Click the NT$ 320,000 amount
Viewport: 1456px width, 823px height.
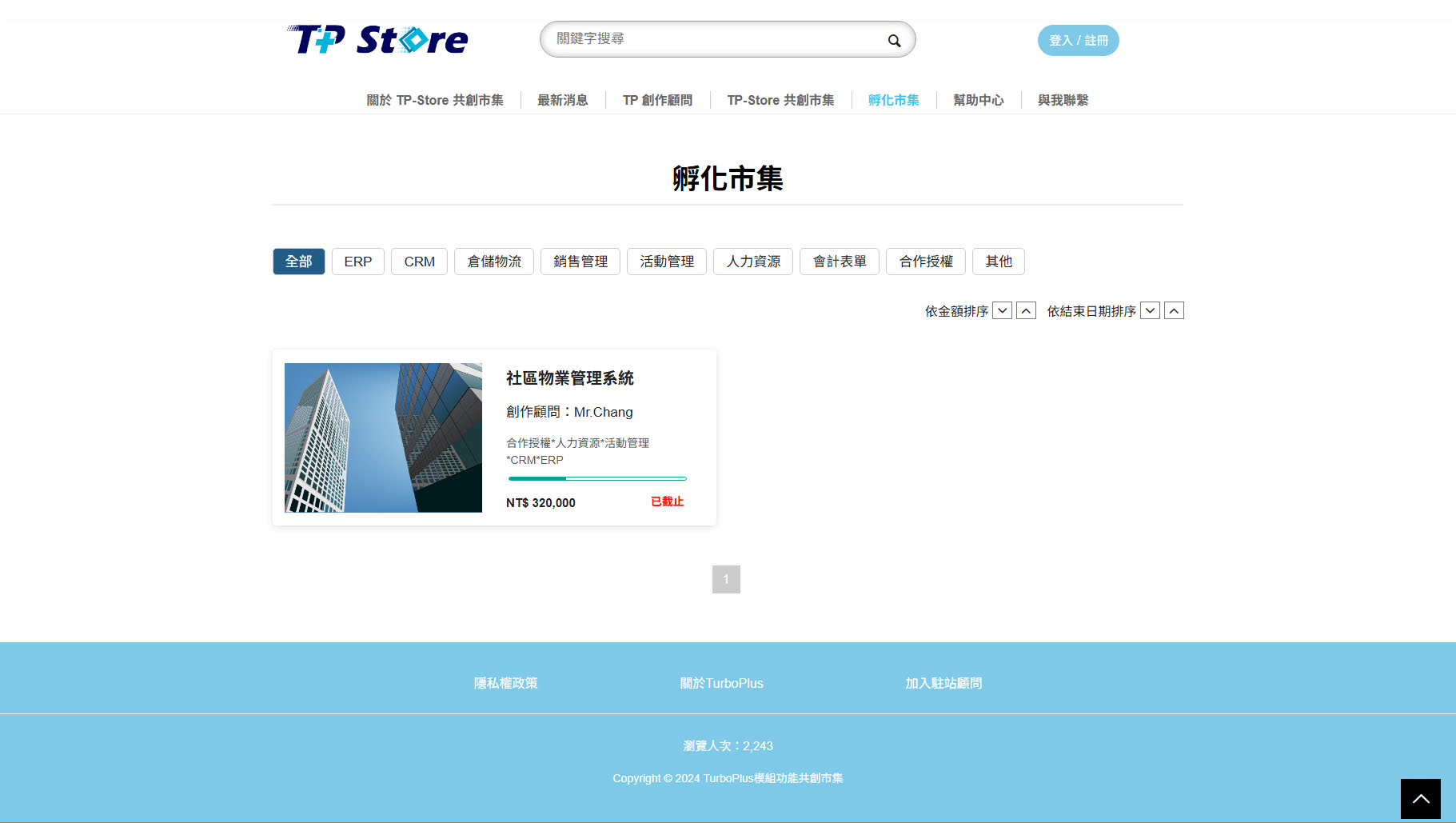541,502
